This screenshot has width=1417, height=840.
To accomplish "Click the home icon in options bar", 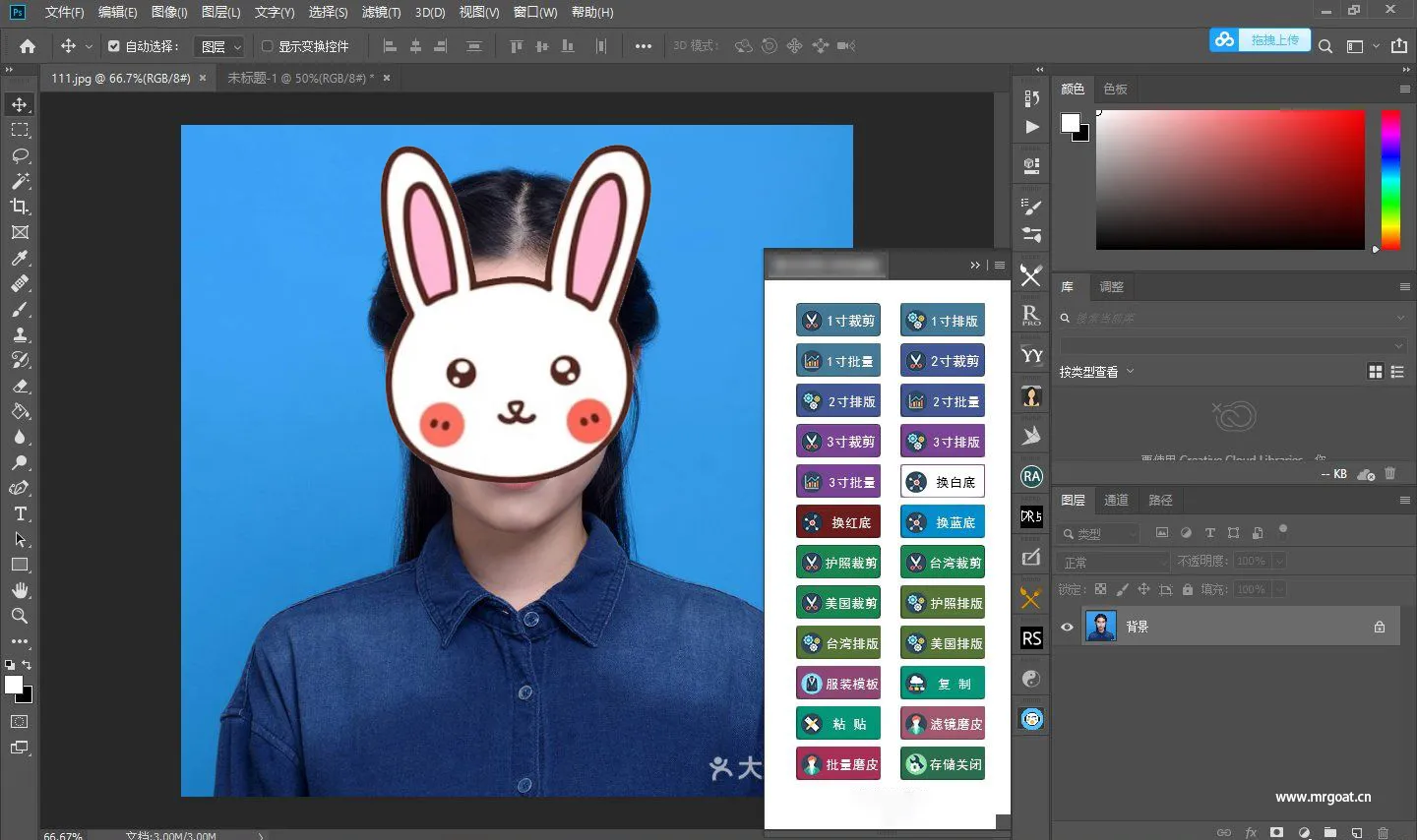I will pyautogui.click(x=28, y=46).
